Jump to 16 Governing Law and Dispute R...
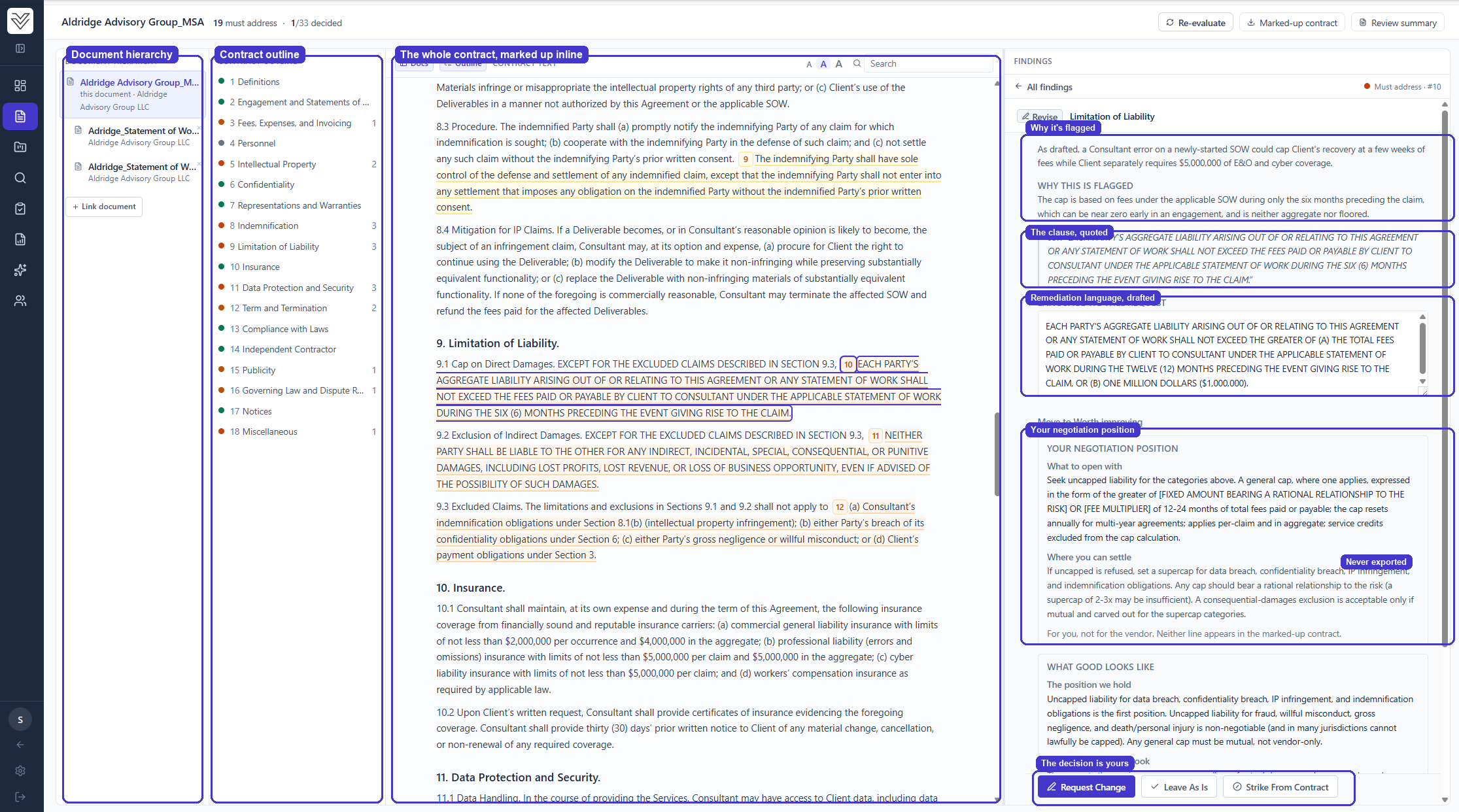Image resolution: width=1459 pixels, height=812 pixels. coord(297,390)
